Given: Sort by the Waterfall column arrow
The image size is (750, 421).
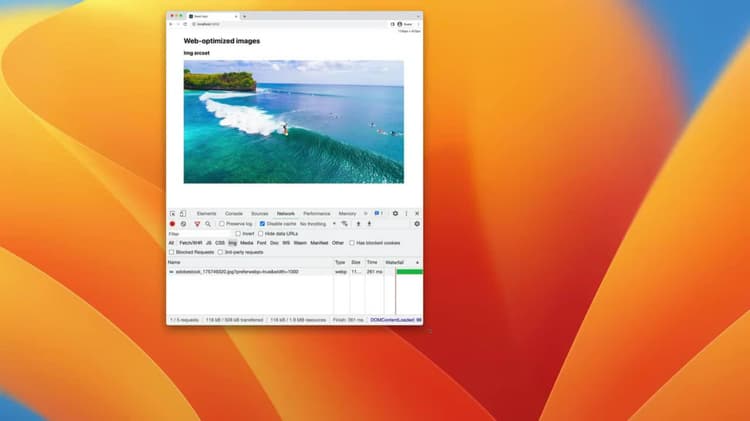Looking at the screenshot, I should 417,263.
